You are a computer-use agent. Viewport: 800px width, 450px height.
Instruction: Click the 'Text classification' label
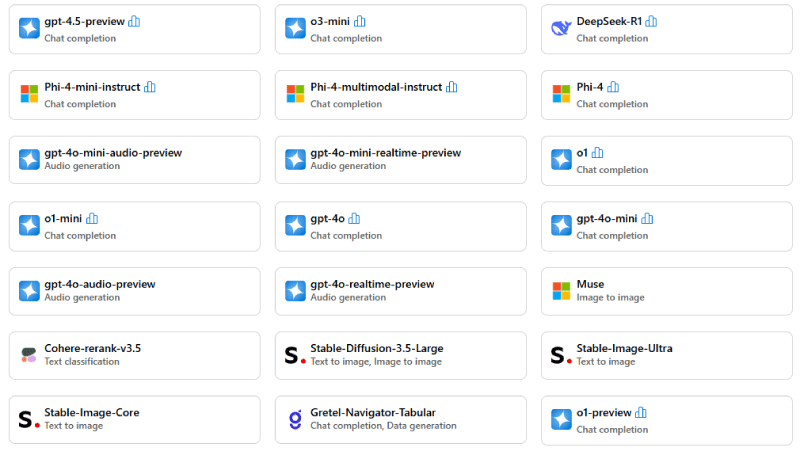coord(82,362)
